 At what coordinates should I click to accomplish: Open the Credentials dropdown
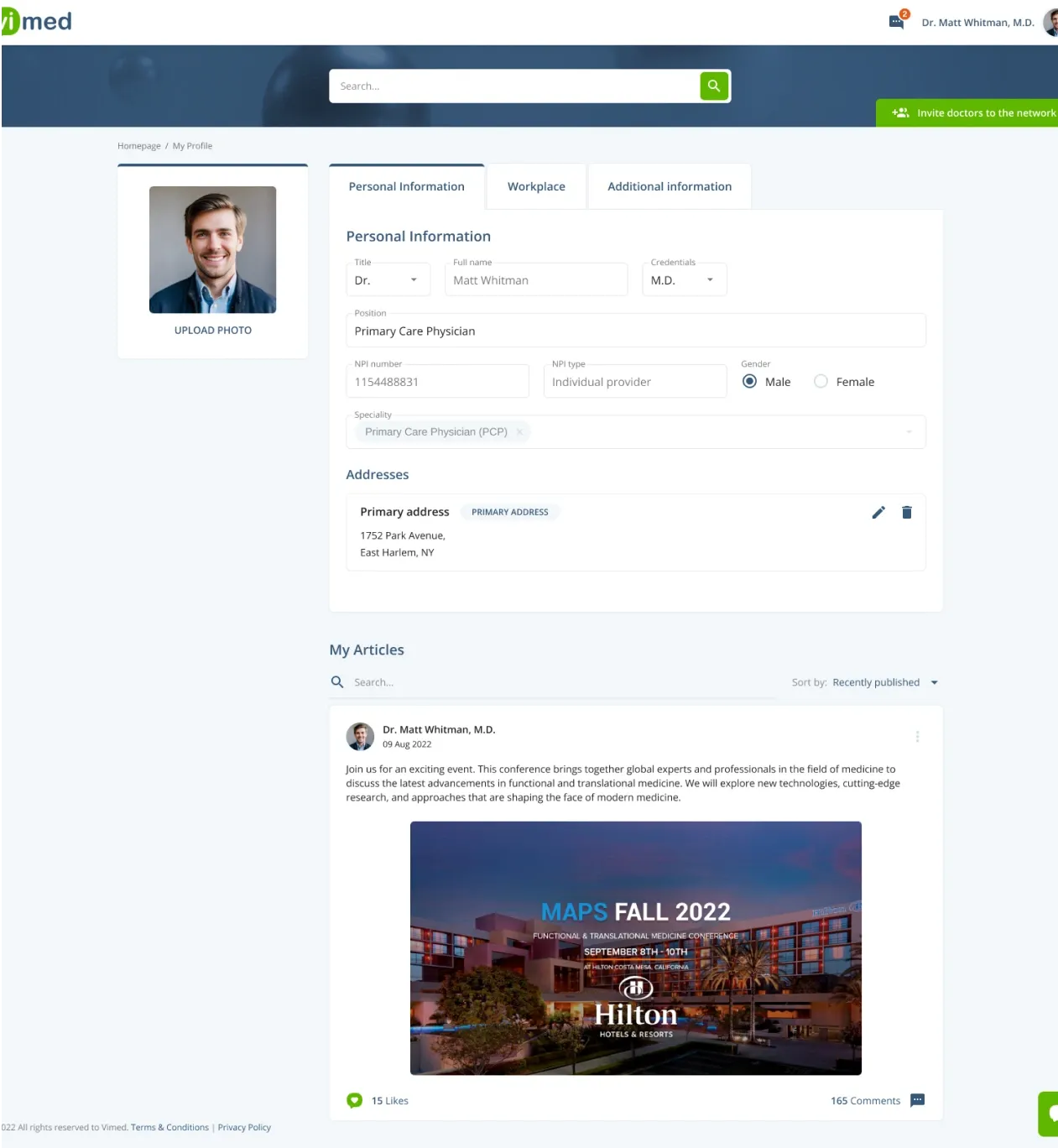pos(685,279)
